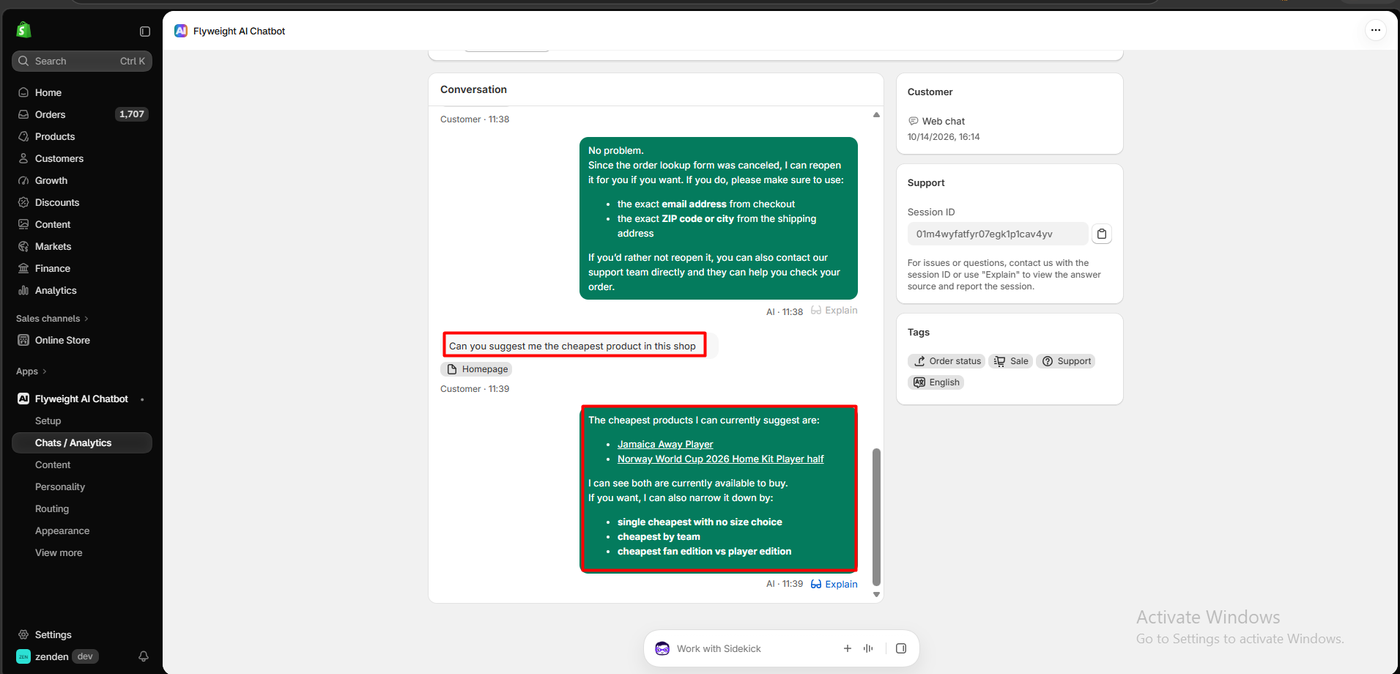Screen dimensions: 1400x674
Task: Click View more in app submenu
Action: pos(82,553)
